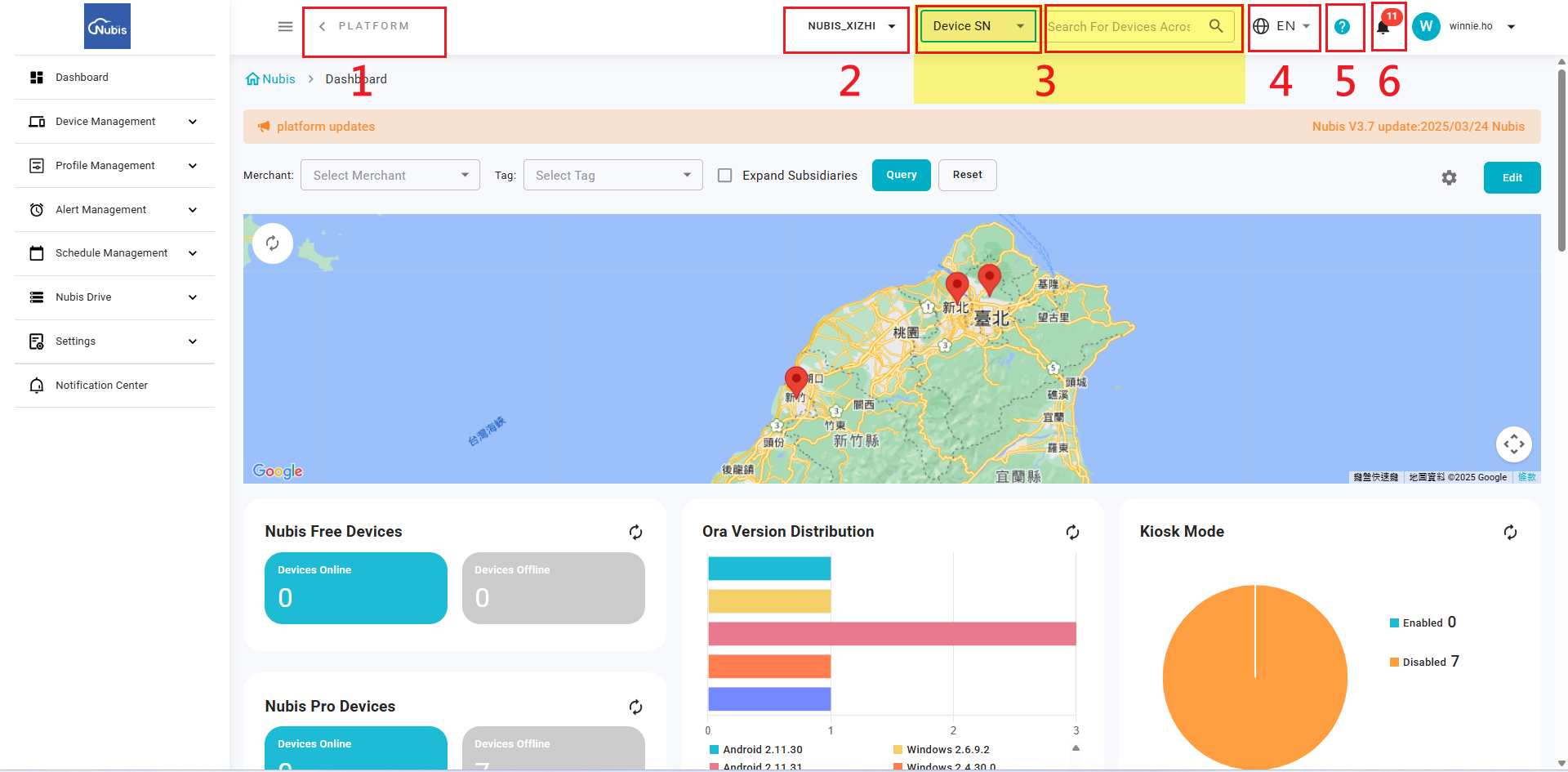Open the hamburger sidebar toggle menu
Screen dimensions: 1568x772
pyautogui.click(x=285, y=27)
